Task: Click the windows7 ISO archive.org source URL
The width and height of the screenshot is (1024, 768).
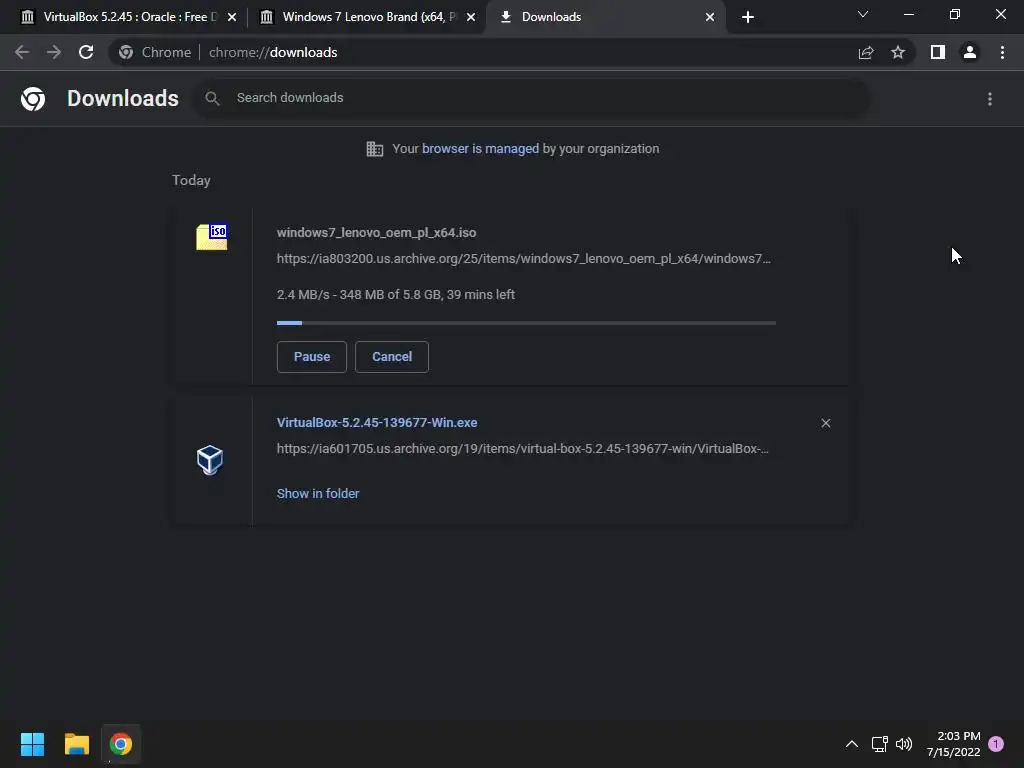Action: (x=523, y=259)
